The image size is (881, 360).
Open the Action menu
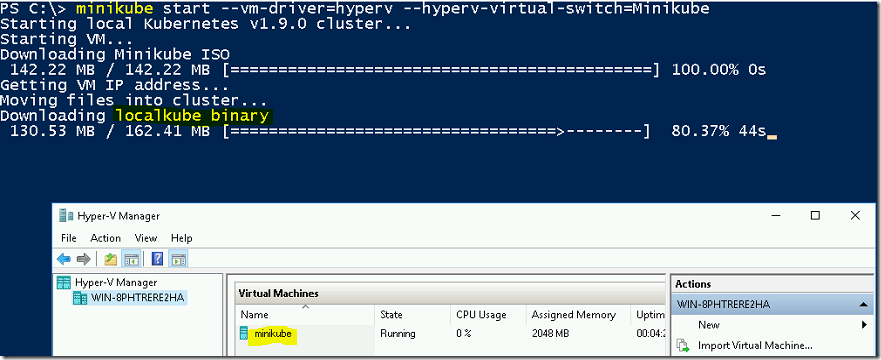pos(106,238)
